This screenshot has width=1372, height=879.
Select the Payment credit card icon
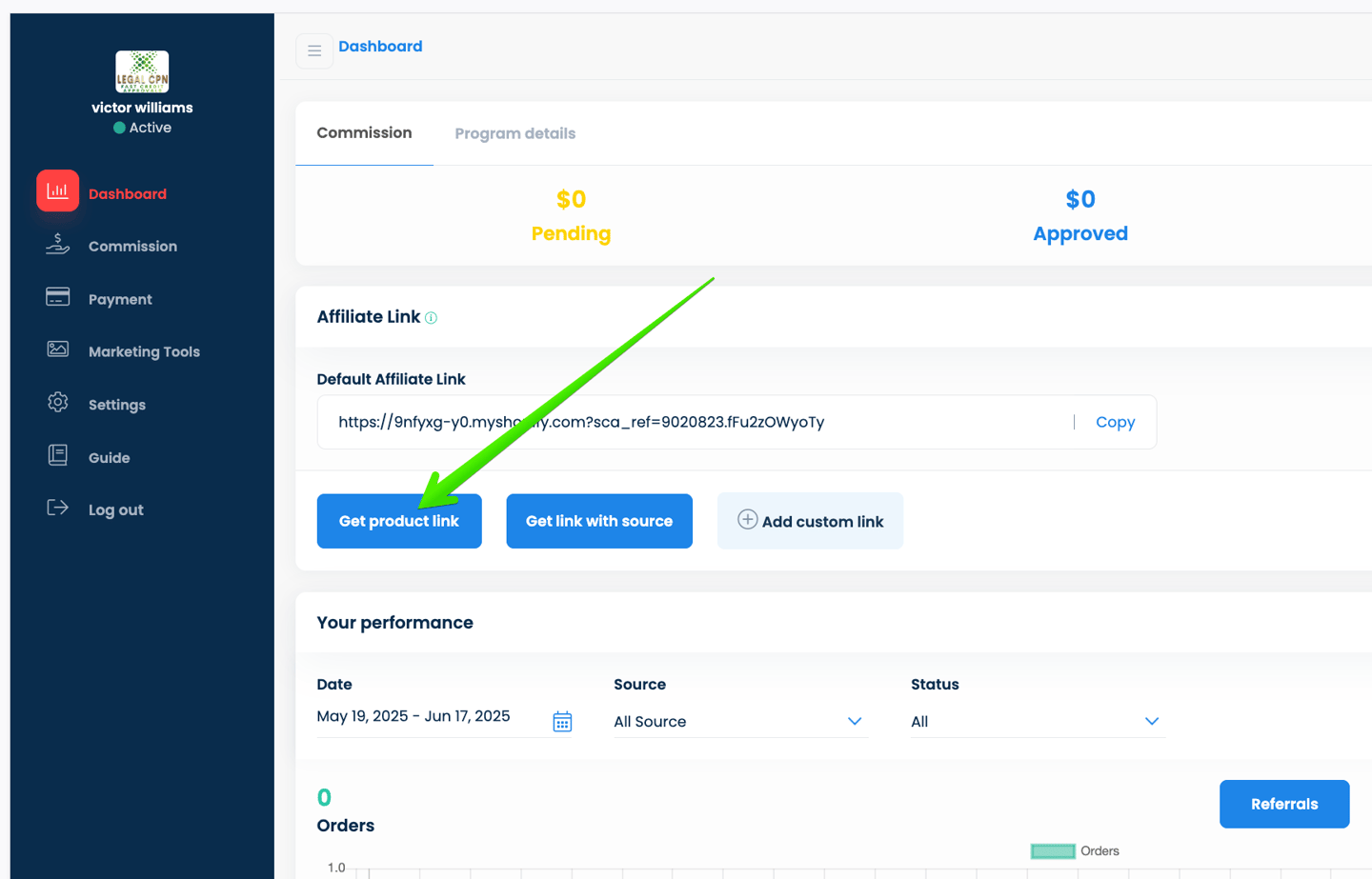(x=57, y=297)
